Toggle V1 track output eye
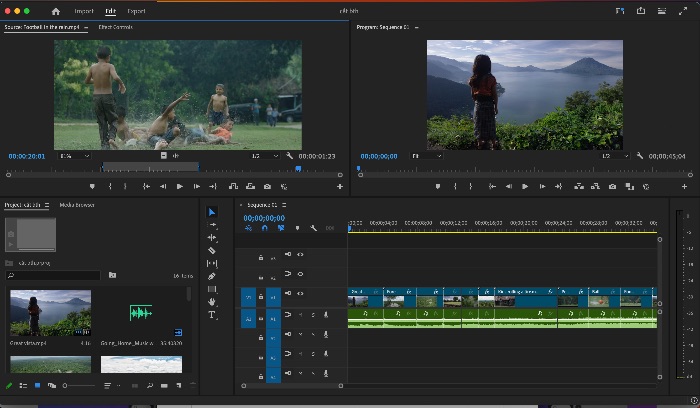The height and width of the screenshot is (408, 700). click(x=300, y=293)
